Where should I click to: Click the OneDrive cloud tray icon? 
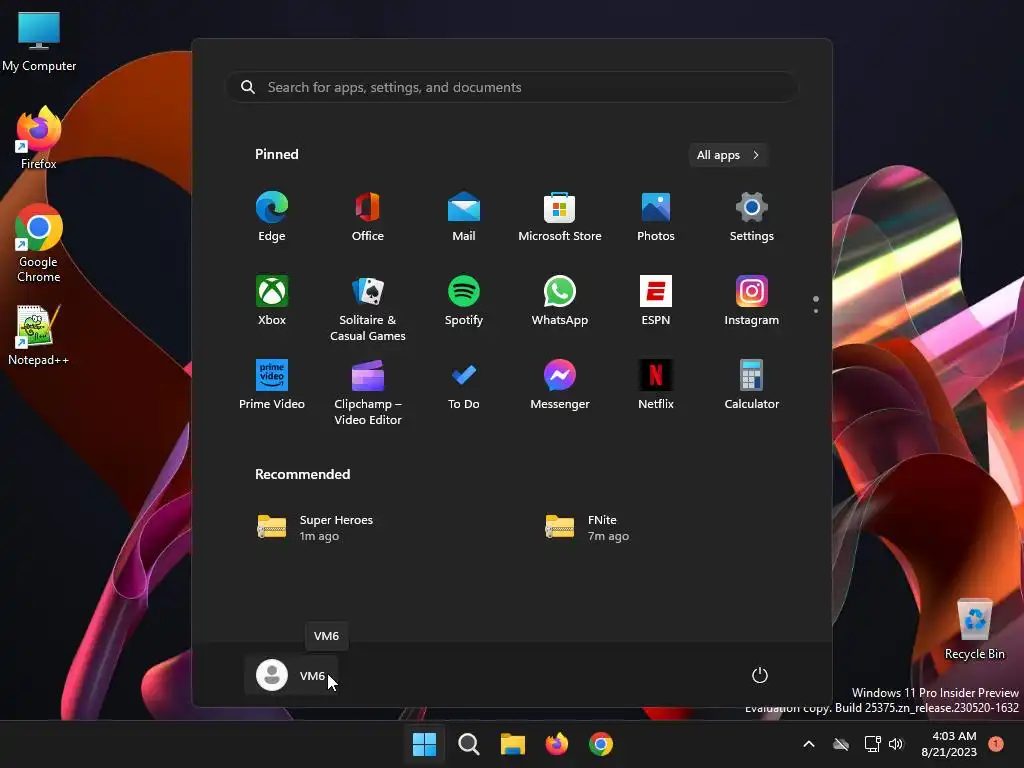(841, 744)
